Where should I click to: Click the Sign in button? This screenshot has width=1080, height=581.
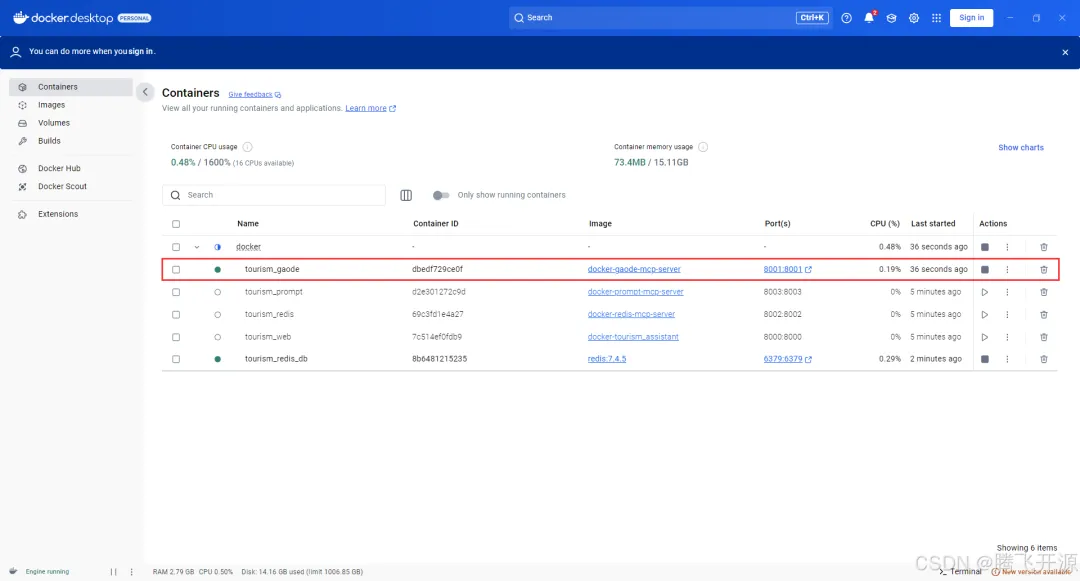971,18
